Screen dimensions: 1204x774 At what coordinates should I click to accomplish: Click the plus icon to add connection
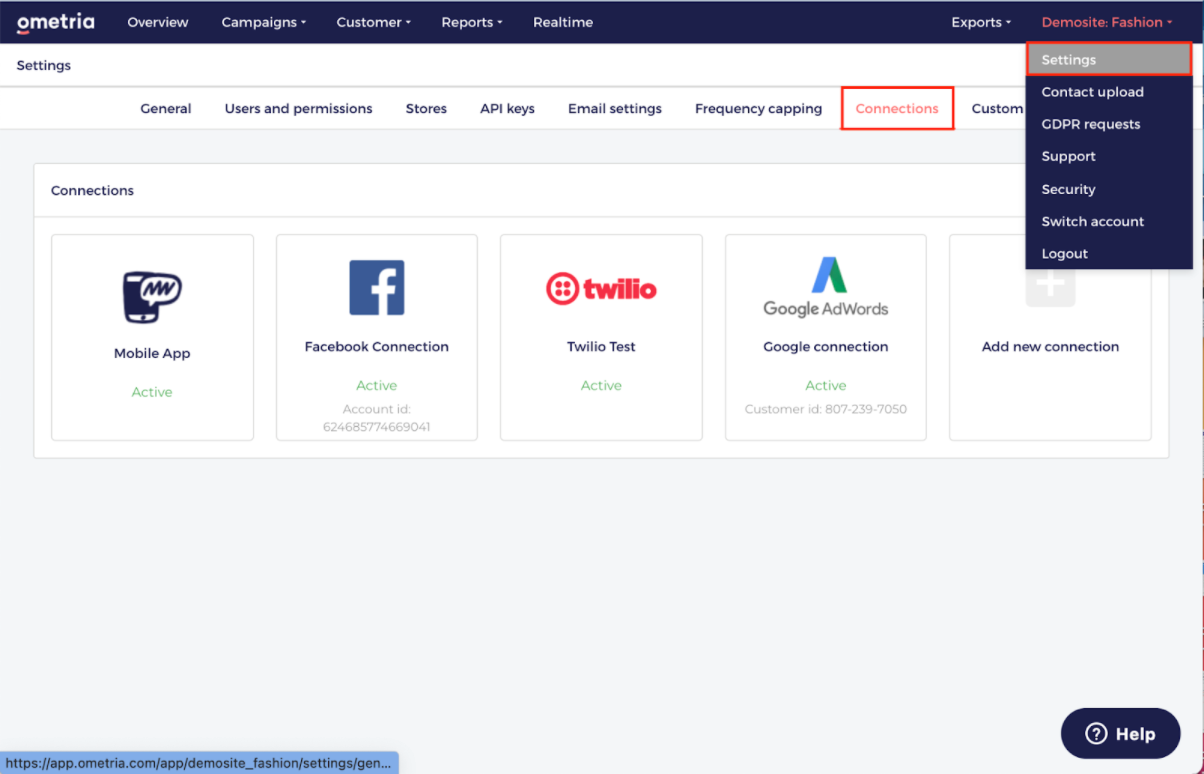pos(1050,284)
